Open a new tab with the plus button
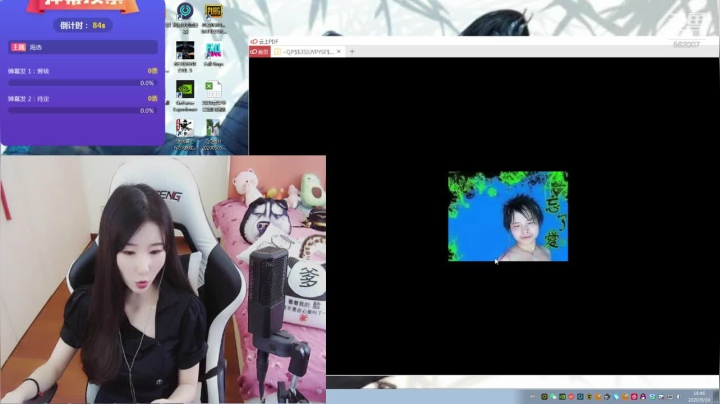 pos(352,51)
